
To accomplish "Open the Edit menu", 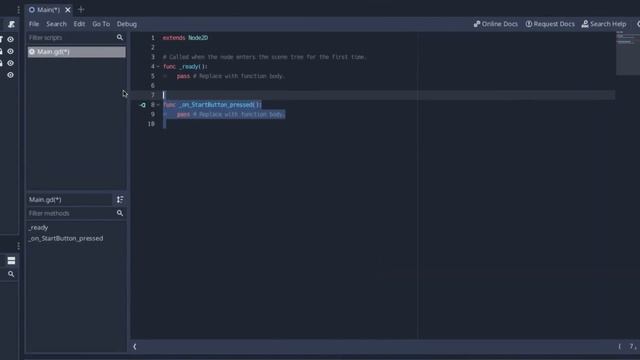I will (79, 24).
